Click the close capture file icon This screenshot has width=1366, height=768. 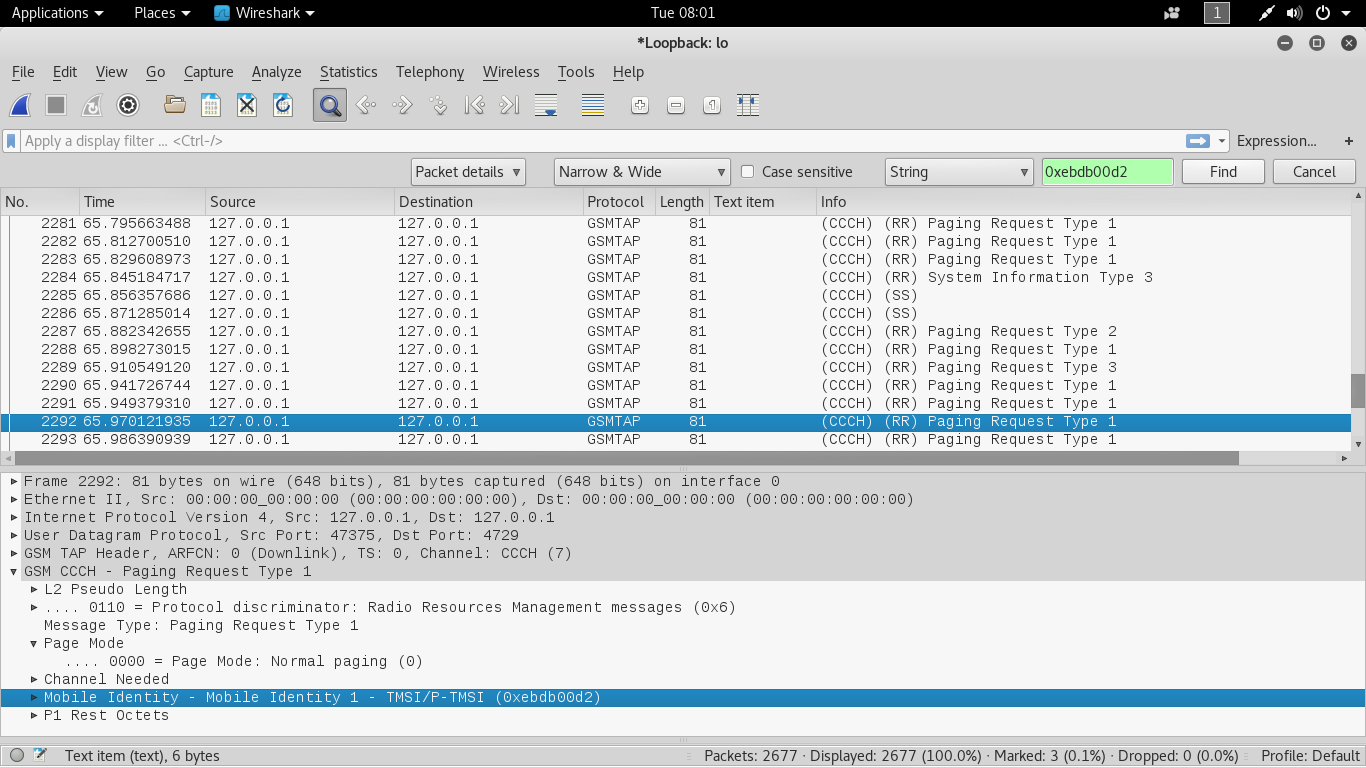point(247,105)
